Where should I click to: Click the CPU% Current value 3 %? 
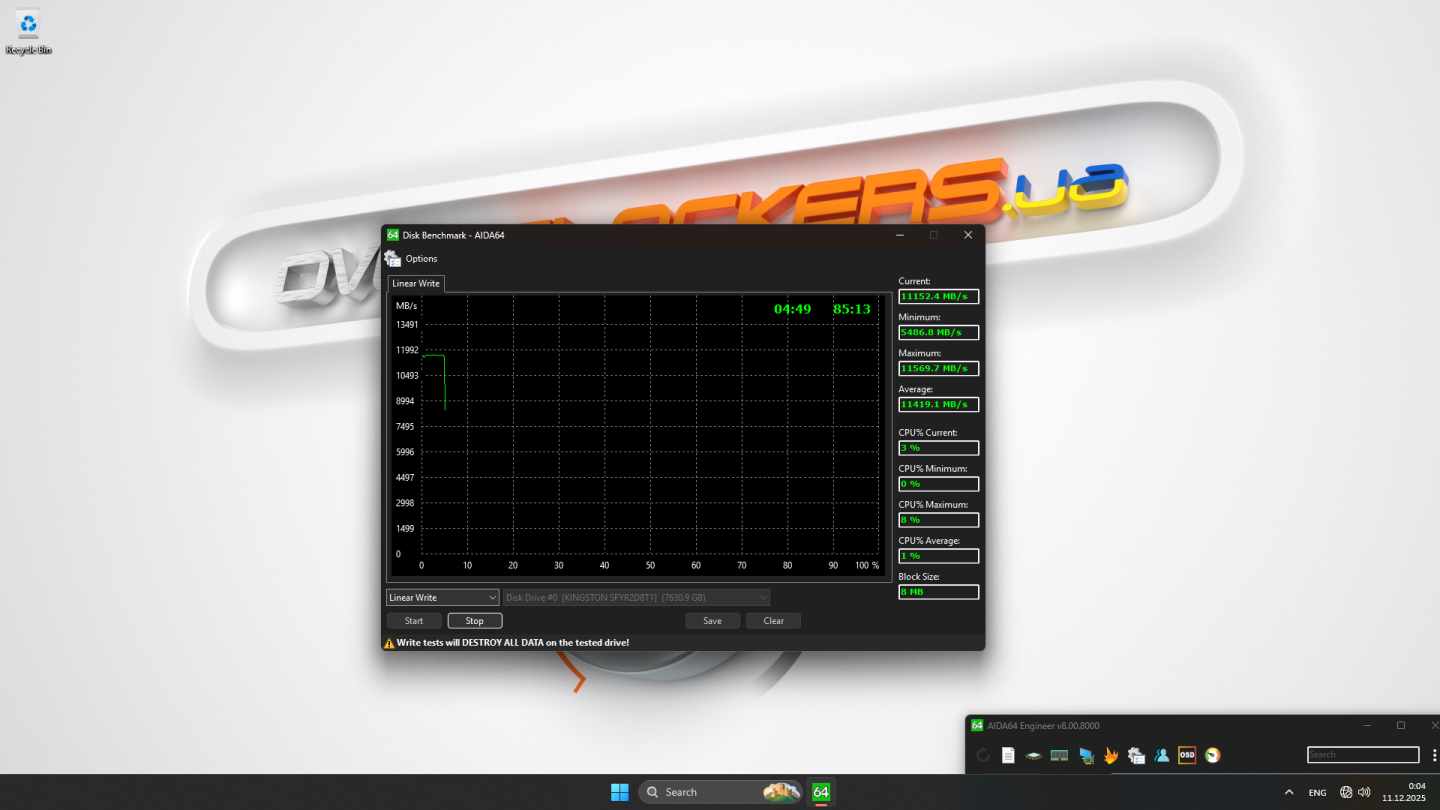938,448
